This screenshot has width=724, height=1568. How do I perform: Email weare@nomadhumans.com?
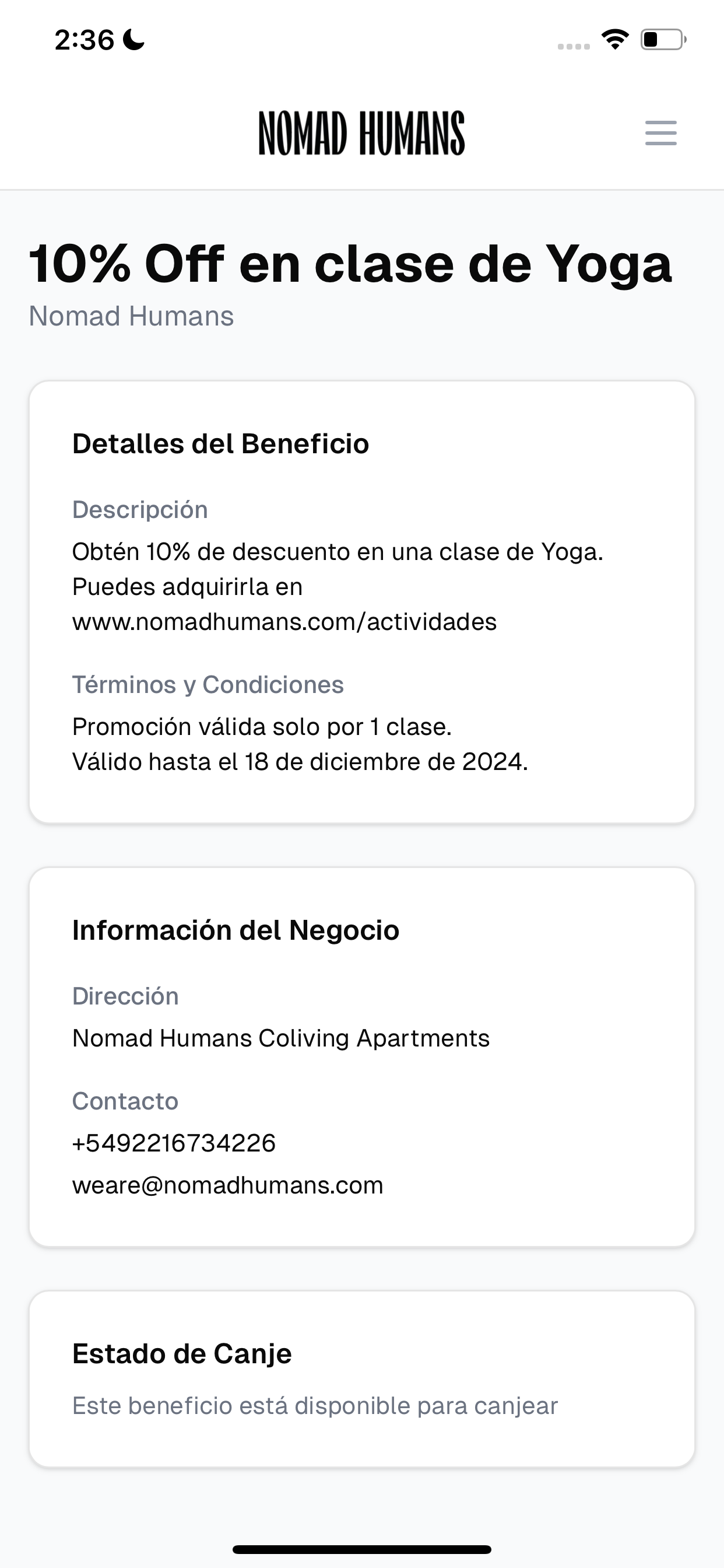pyautogui.click(x=228, y=1185)
